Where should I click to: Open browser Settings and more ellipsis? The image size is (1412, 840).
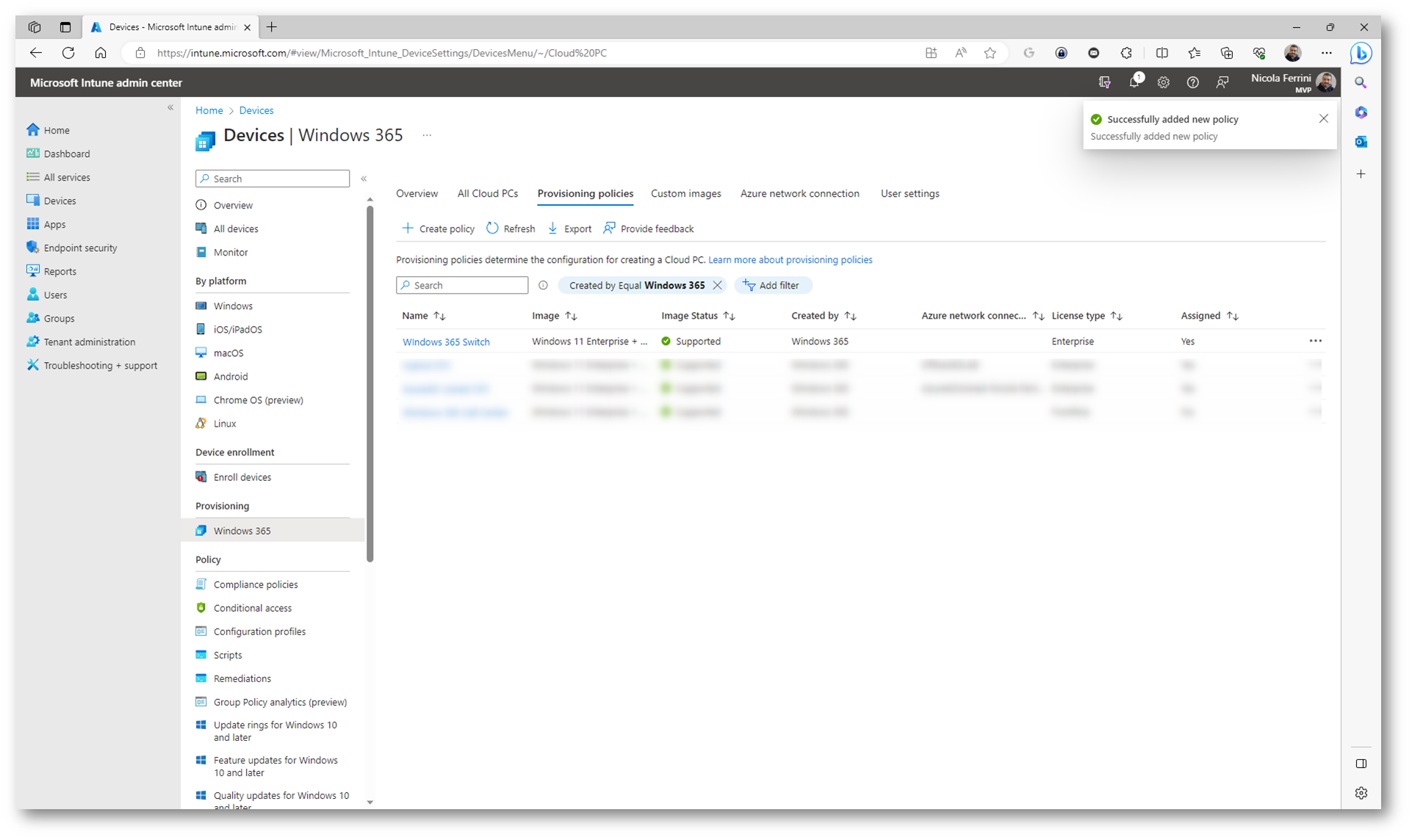[1326, 53]
